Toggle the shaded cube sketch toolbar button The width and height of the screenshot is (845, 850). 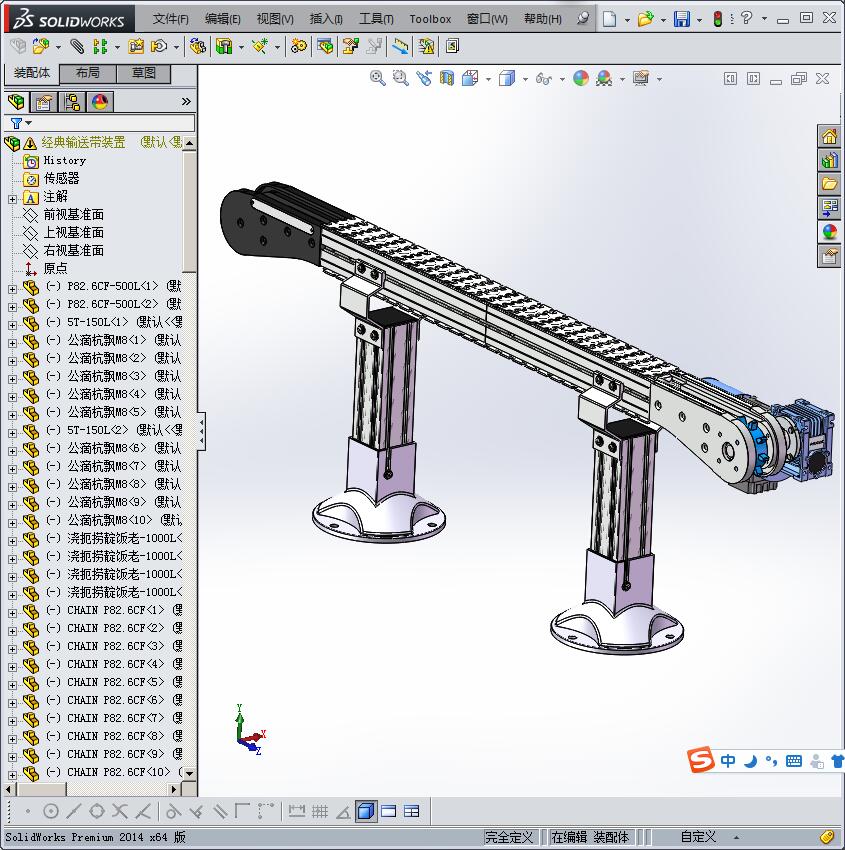click(x=366, y=811)
